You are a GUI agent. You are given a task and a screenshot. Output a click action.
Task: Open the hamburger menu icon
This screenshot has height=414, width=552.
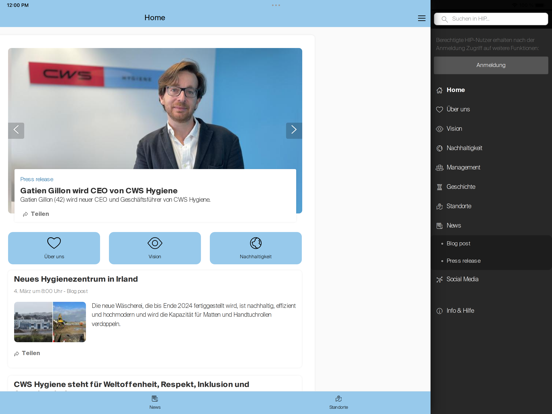click(421, 18)
